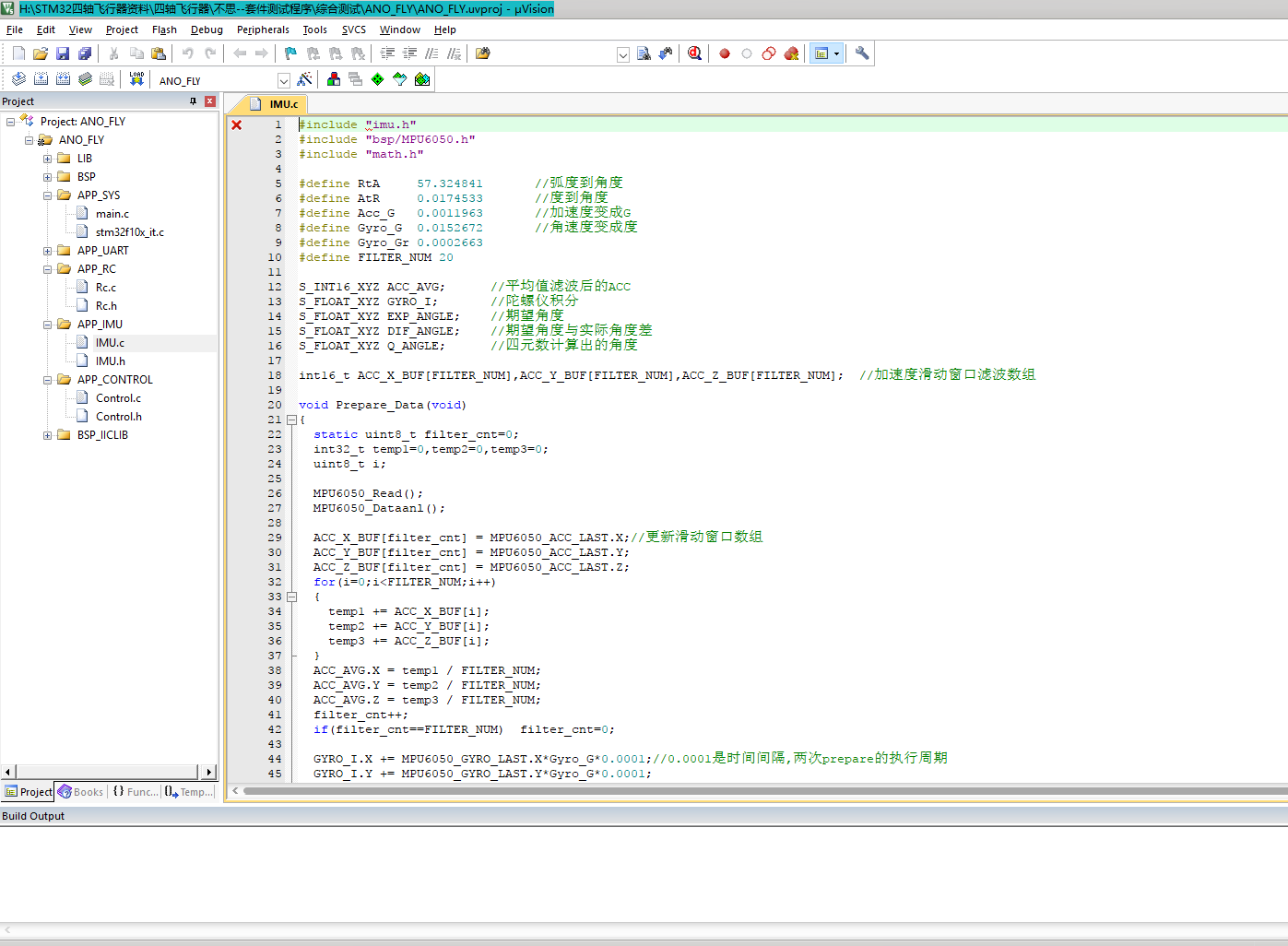Open the Flash menu
This screenshot has width=1288, height=946.
pyautogui.click(x=164, y=30)
